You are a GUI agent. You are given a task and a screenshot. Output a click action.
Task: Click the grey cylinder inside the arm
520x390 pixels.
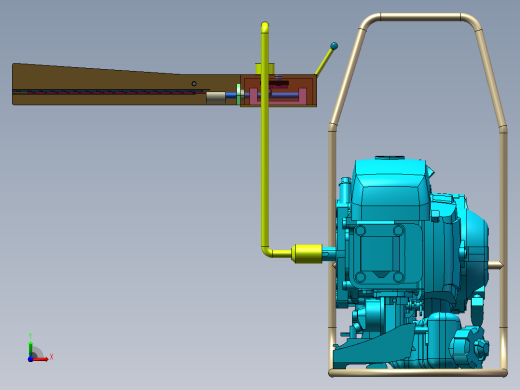pyautogui.click(x=216, y=97)
